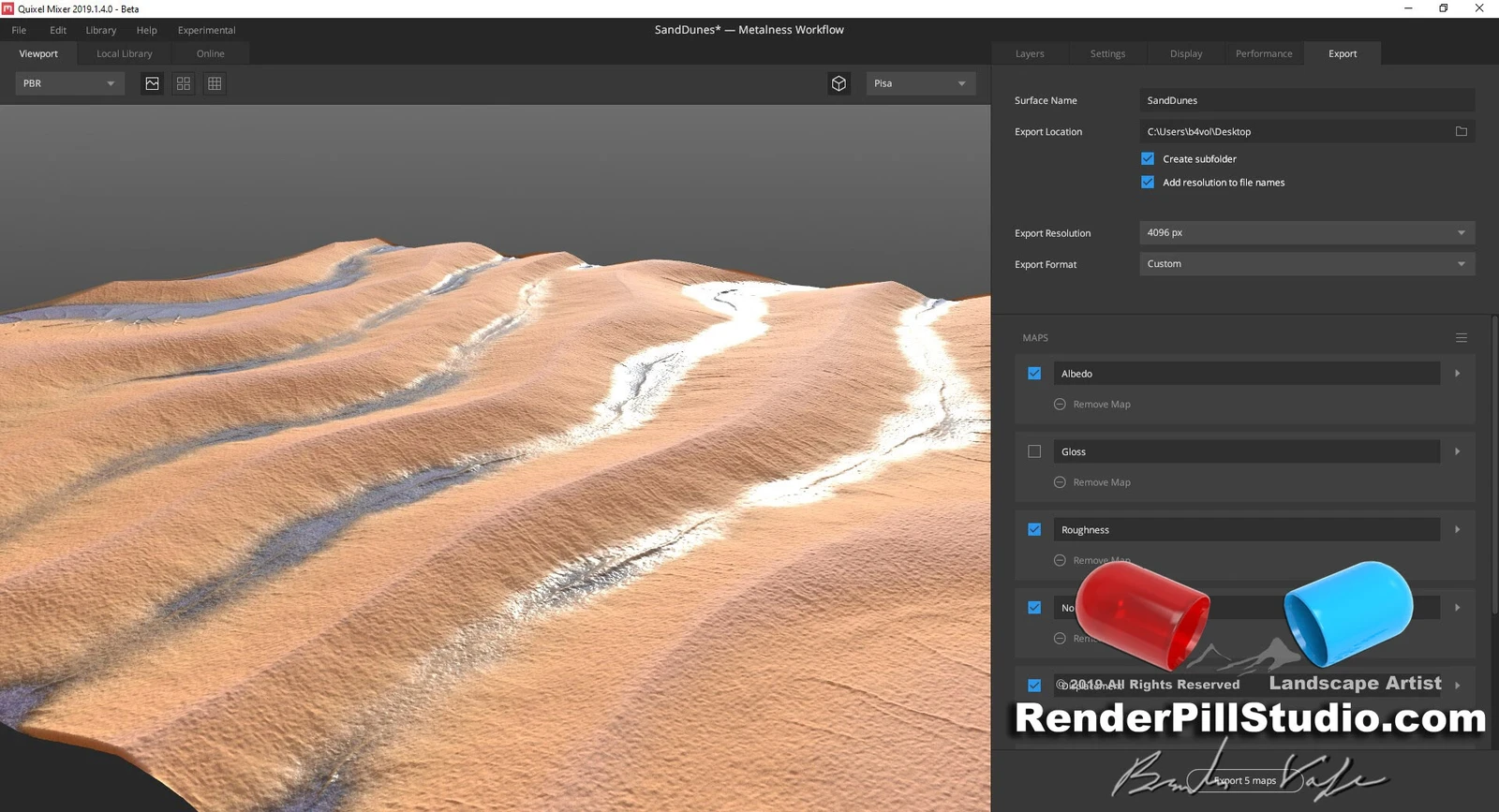Open the Settings tab
The width and height of the screenshot is (1499, 812).
click(1107, 53)
